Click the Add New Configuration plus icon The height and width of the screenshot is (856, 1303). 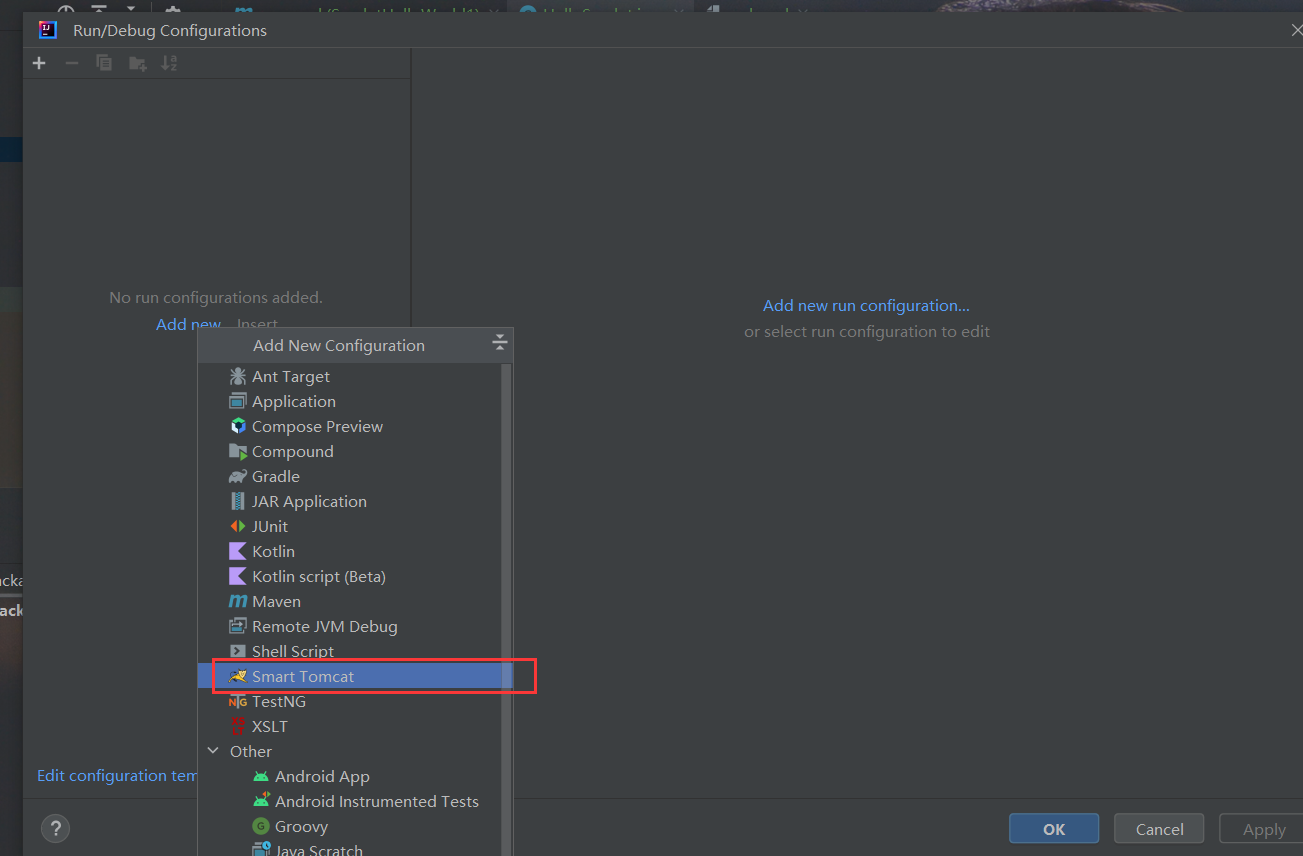(x=39, y=63)
